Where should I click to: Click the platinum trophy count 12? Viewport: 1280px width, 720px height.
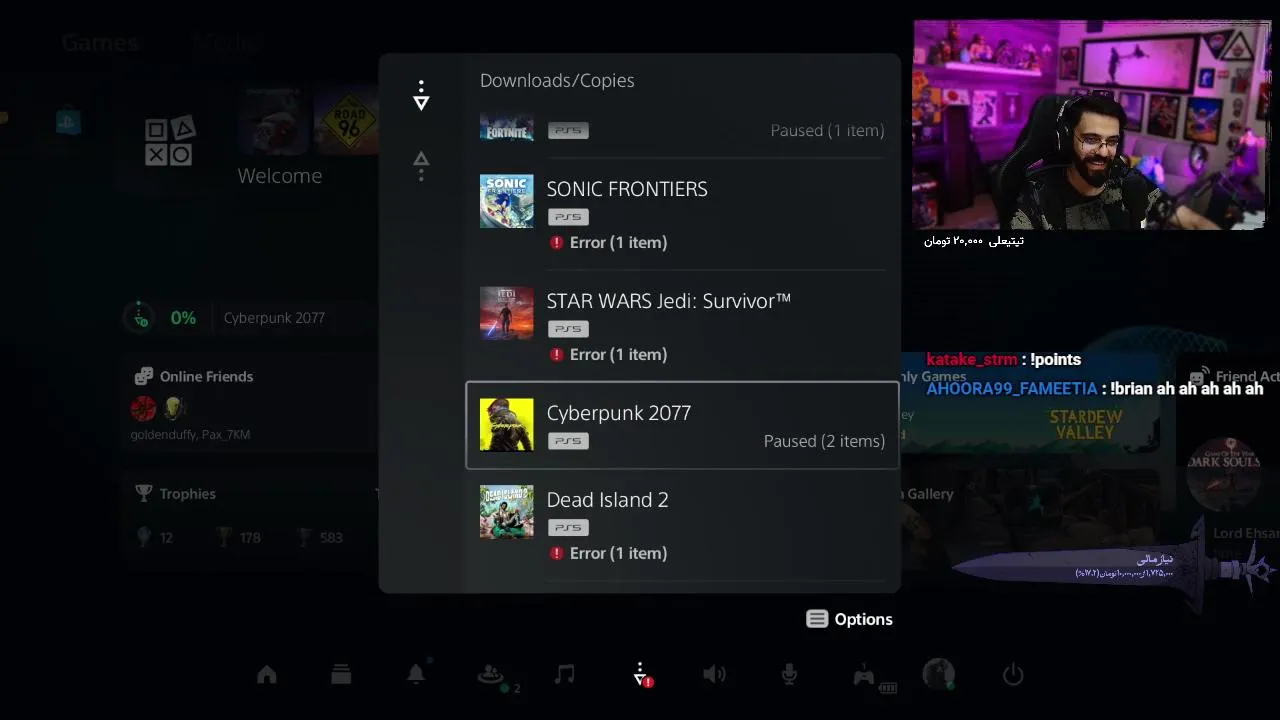[x=155, y=537]
